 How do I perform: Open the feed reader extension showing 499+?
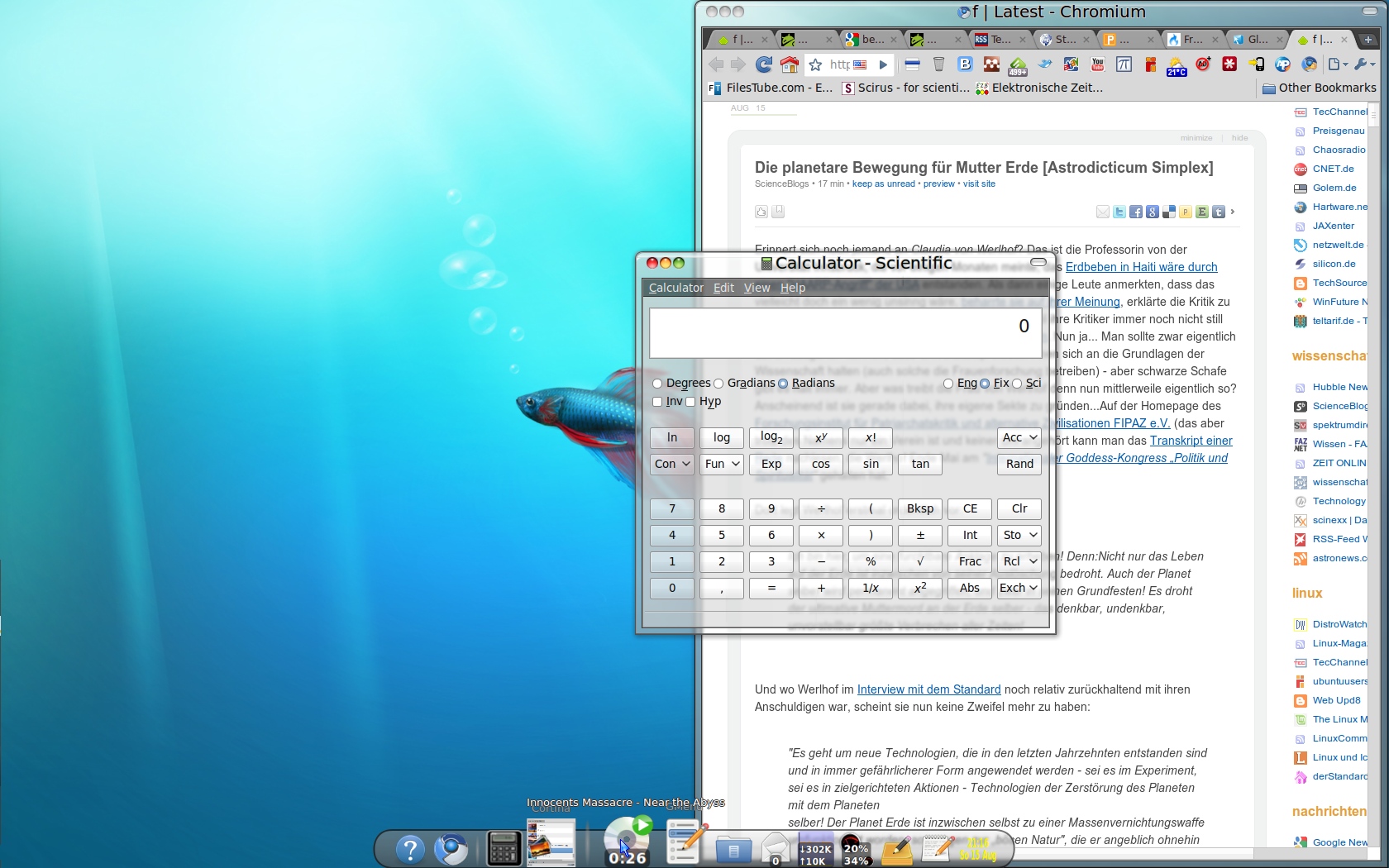coord(1018,65)
